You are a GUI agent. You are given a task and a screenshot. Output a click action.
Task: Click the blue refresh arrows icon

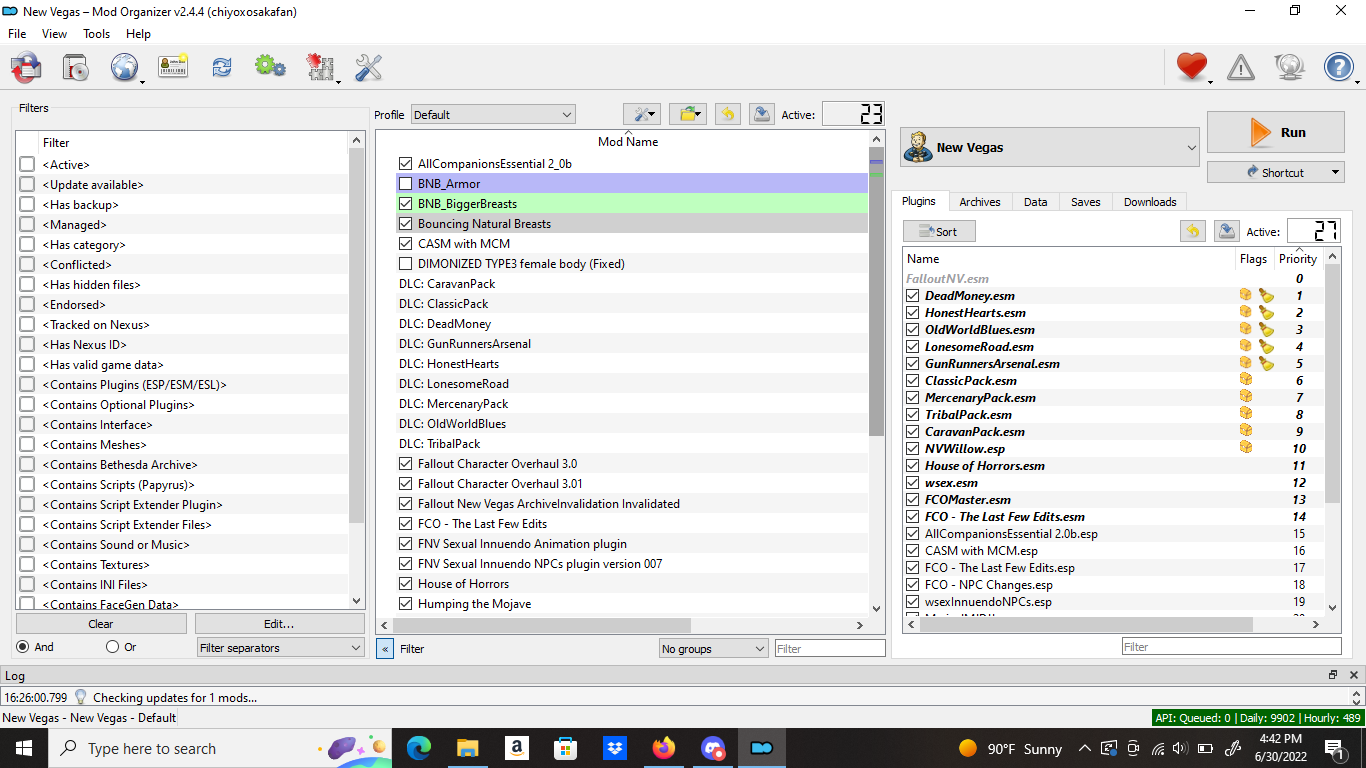(x=221, y=67)
